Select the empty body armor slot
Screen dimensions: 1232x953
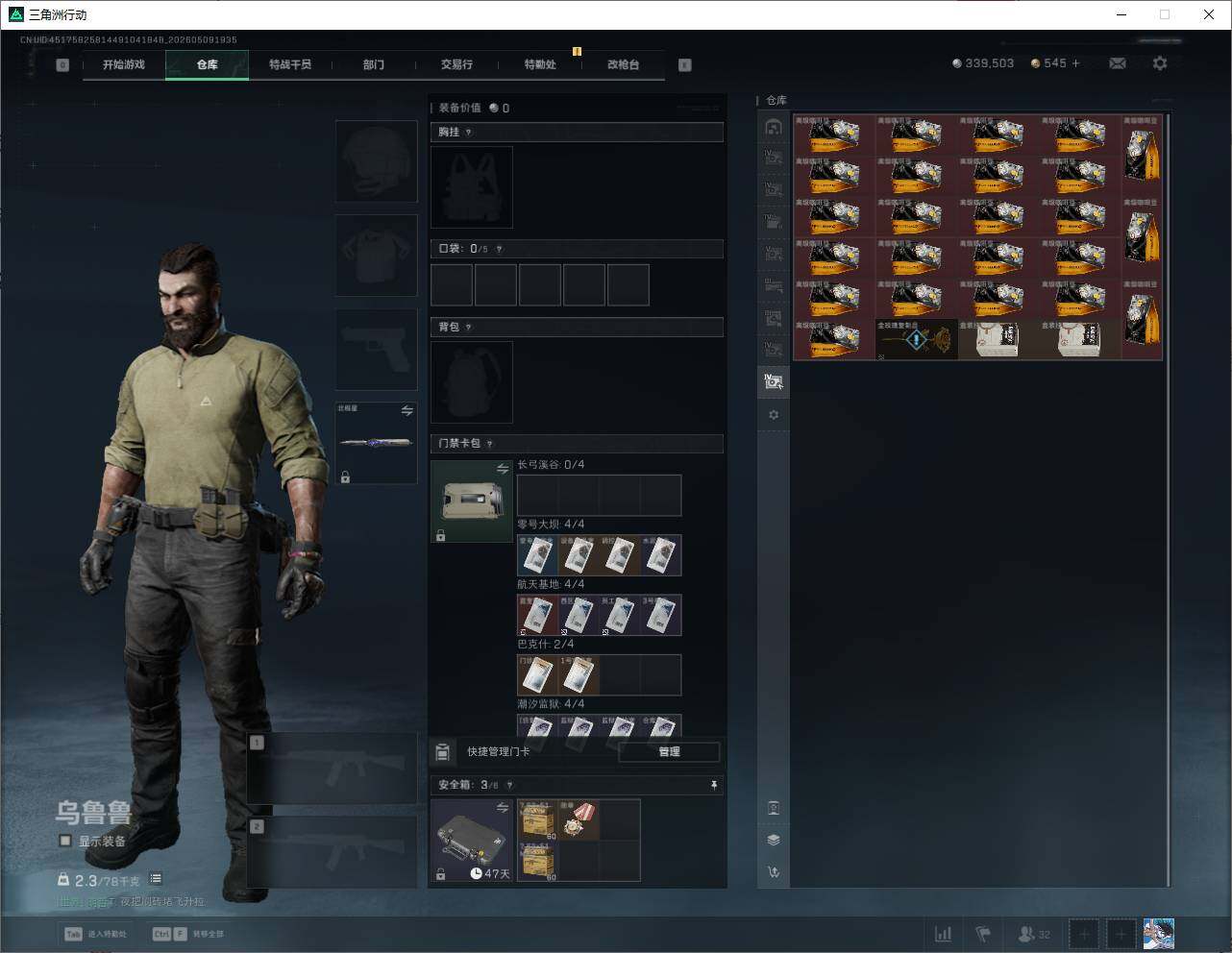[x=377, y=256]
